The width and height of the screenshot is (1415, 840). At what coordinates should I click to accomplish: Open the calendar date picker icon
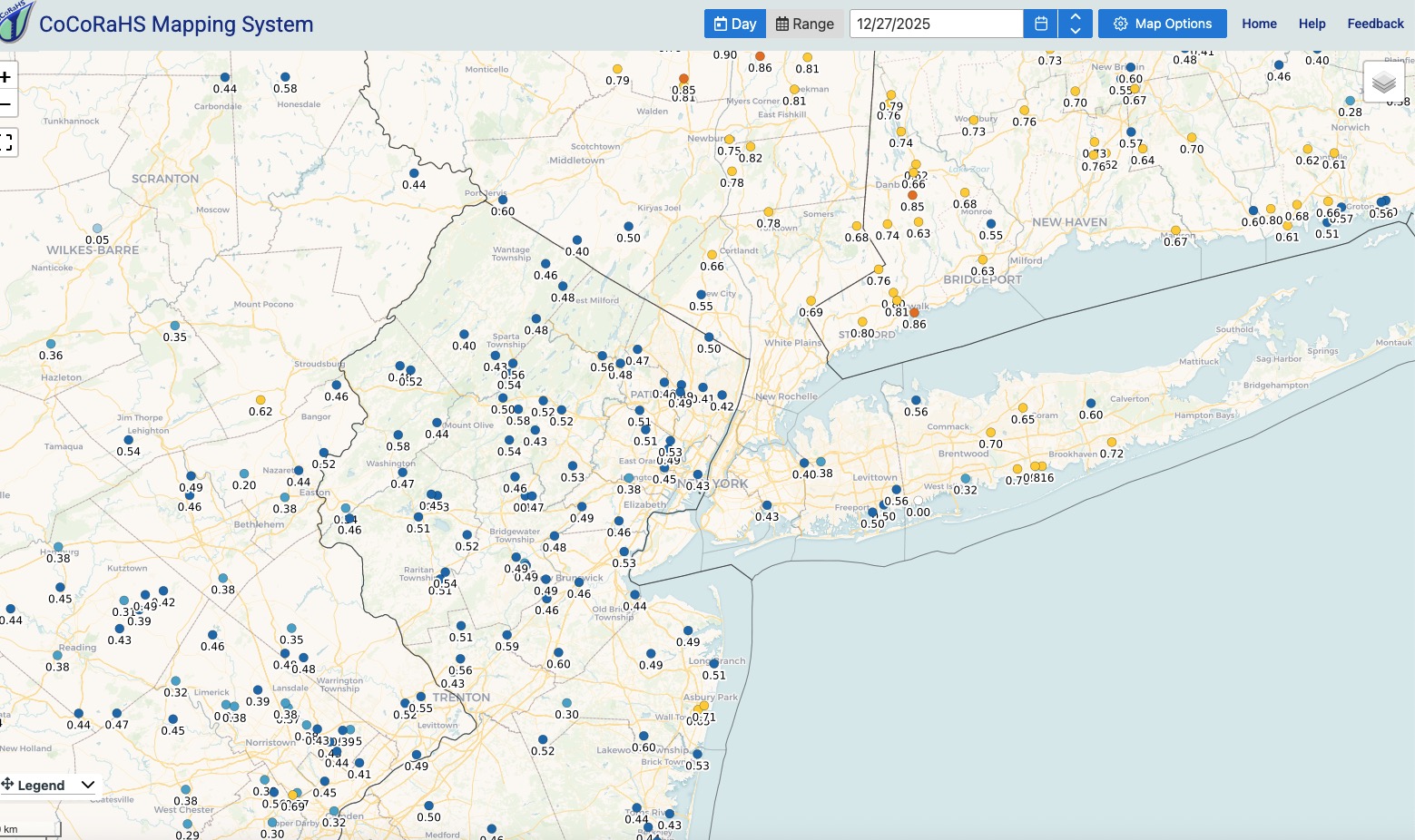(x=1041, y=24)
